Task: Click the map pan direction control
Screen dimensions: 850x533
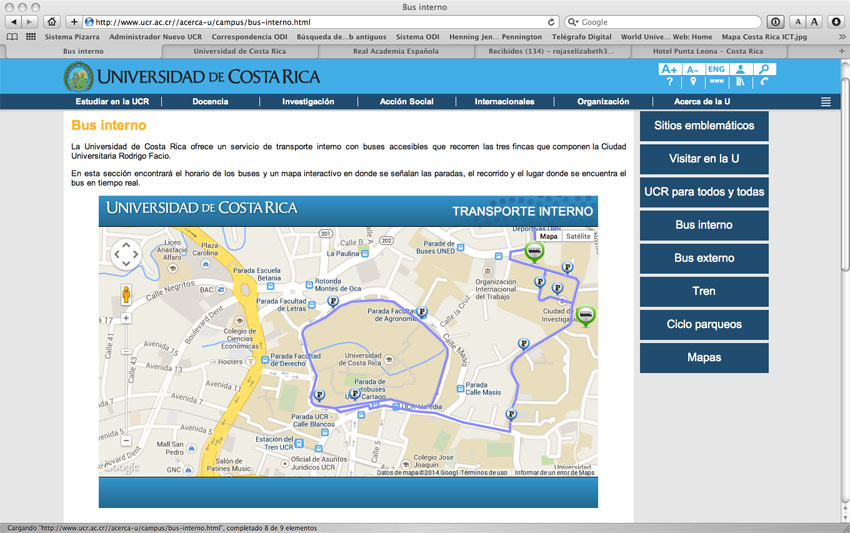Action: pos(126,254)
